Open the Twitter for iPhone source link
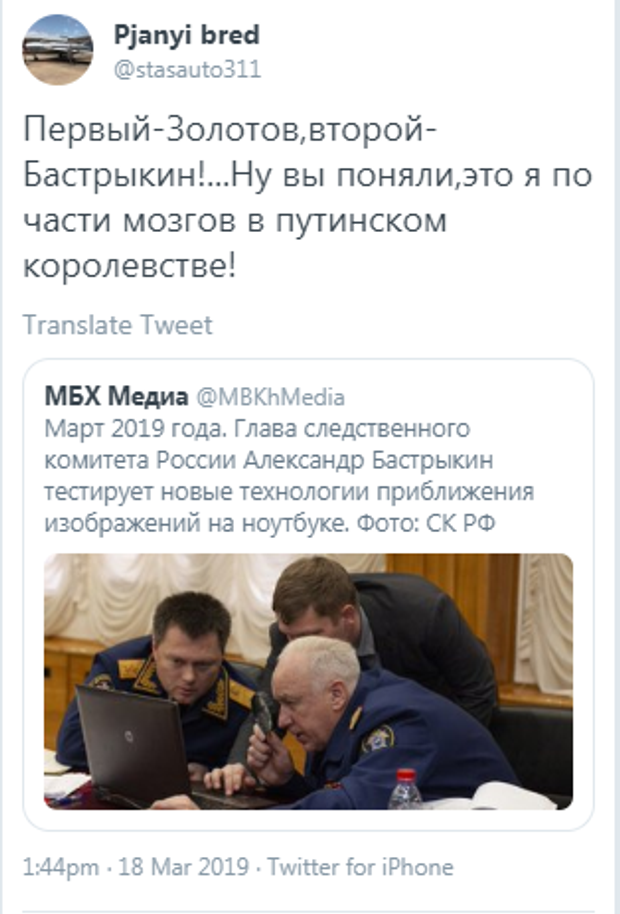This screenshot has height=914, width=620. coord(361,867)
